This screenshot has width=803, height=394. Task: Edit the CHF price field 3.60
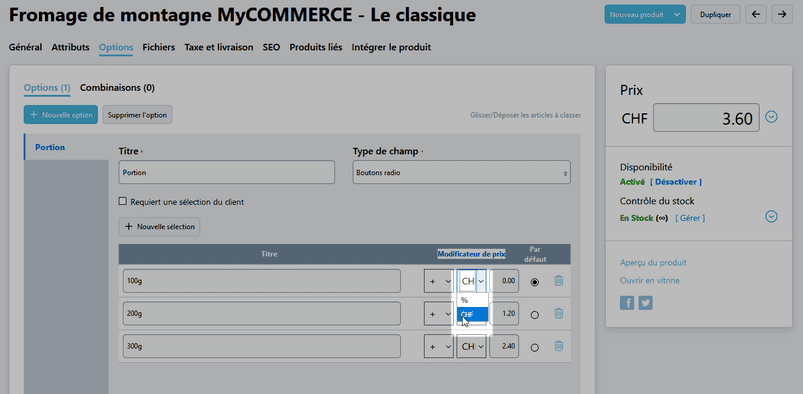(706, 118)
